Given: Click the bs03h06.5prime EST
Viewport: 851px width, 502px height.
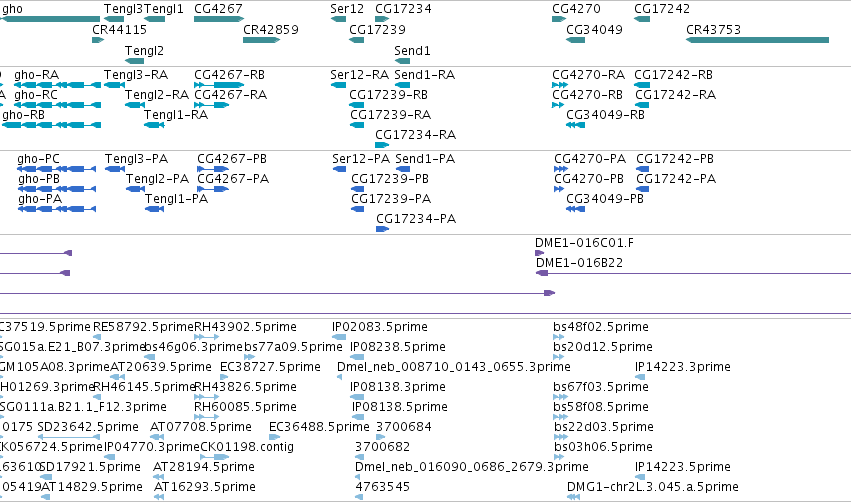Looking at the screenshot, I should point(558,457).
